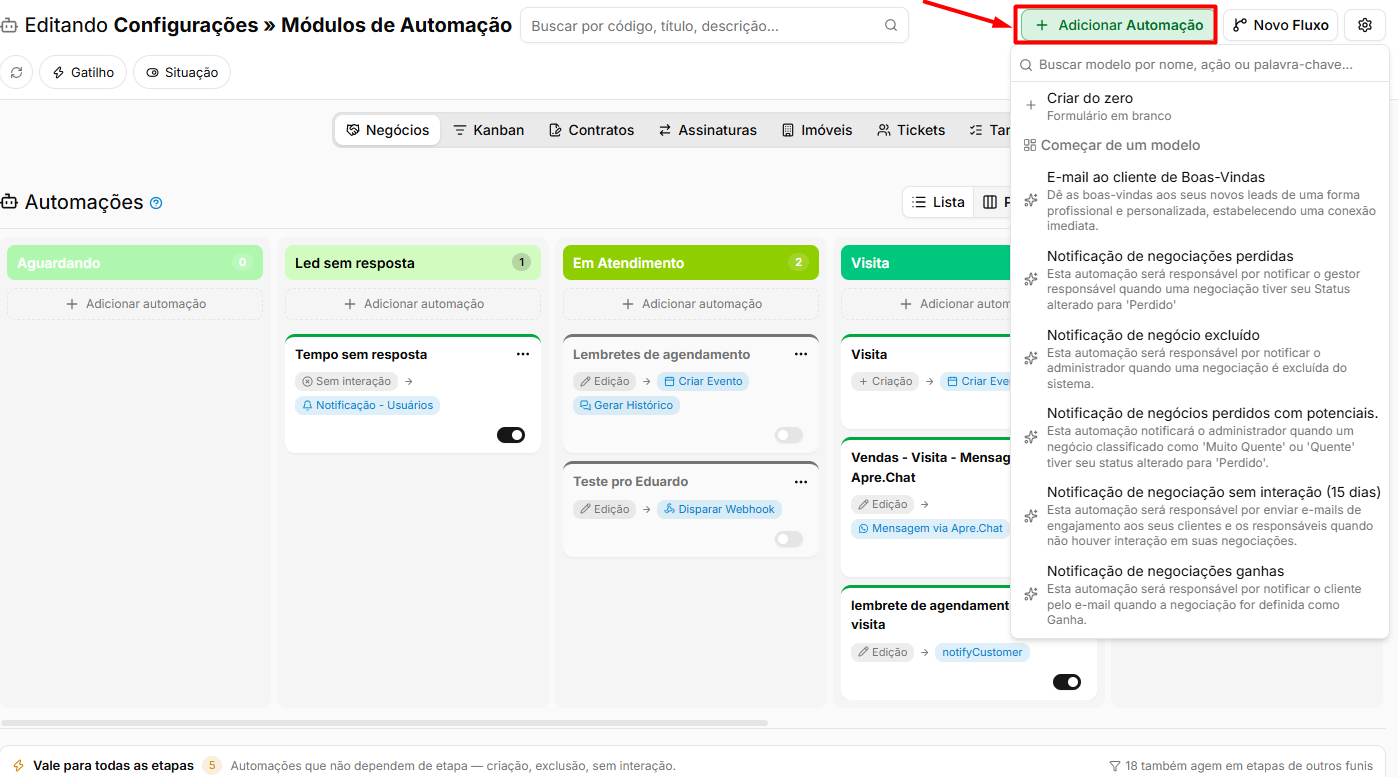This screenshot has height=777, width=1400.
Task: Add automation in the Aguardando column
Action: [x=135, y=304]
